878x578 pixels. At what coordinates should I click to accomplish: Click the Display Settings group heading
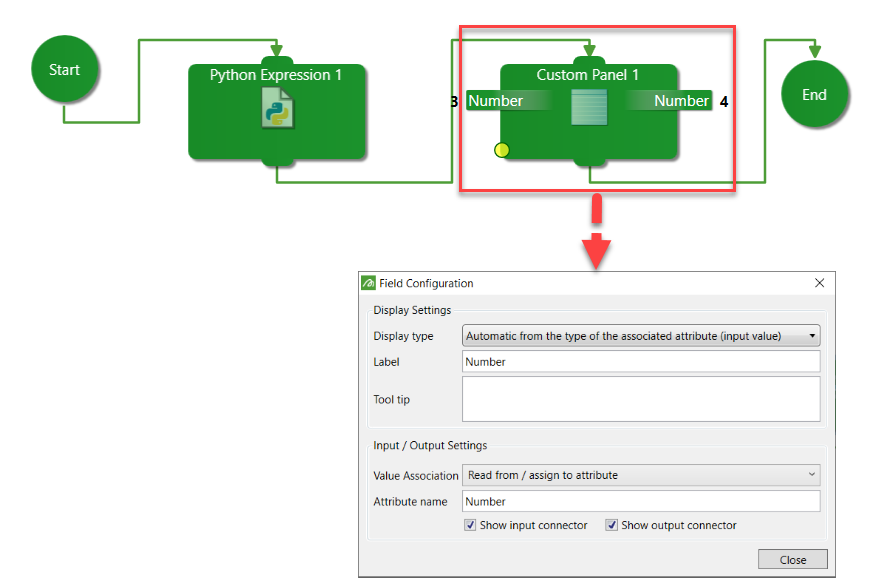pyautogui.click(x=412, y=310)
